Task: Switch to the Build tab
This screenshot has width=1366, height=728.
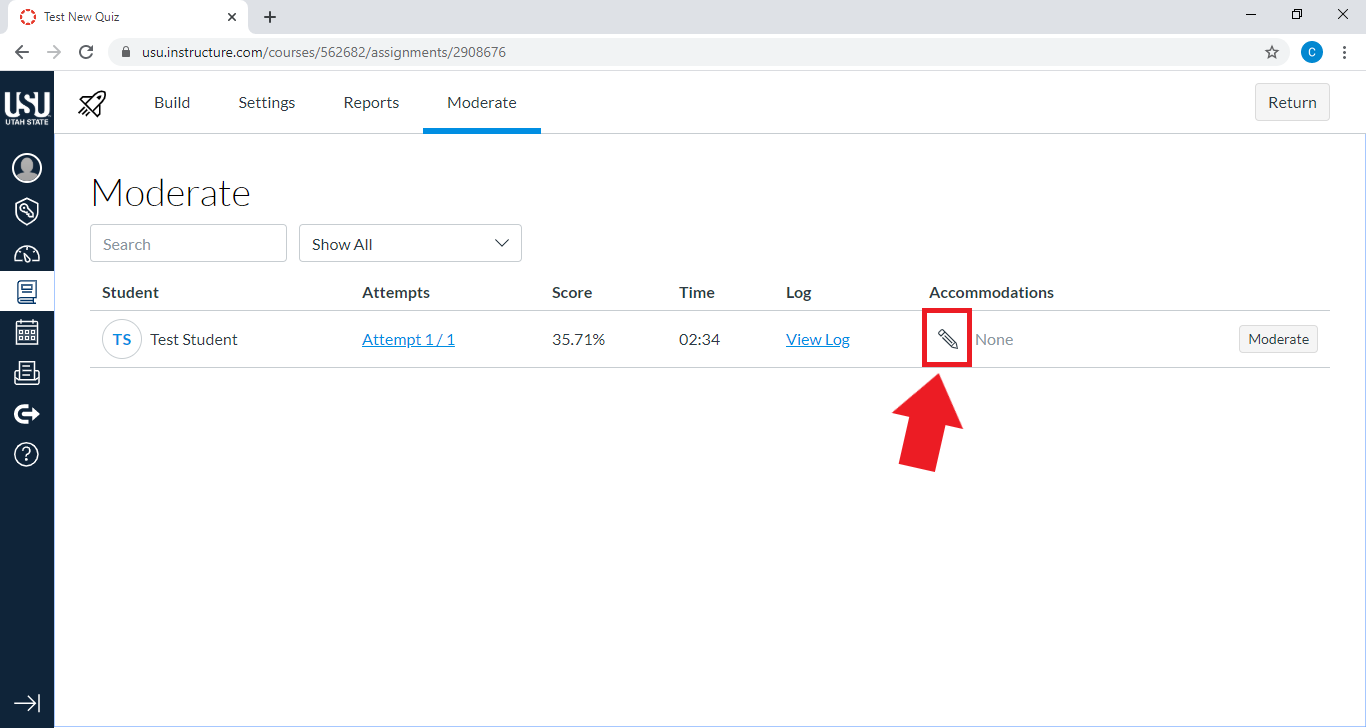Action: 172,103
